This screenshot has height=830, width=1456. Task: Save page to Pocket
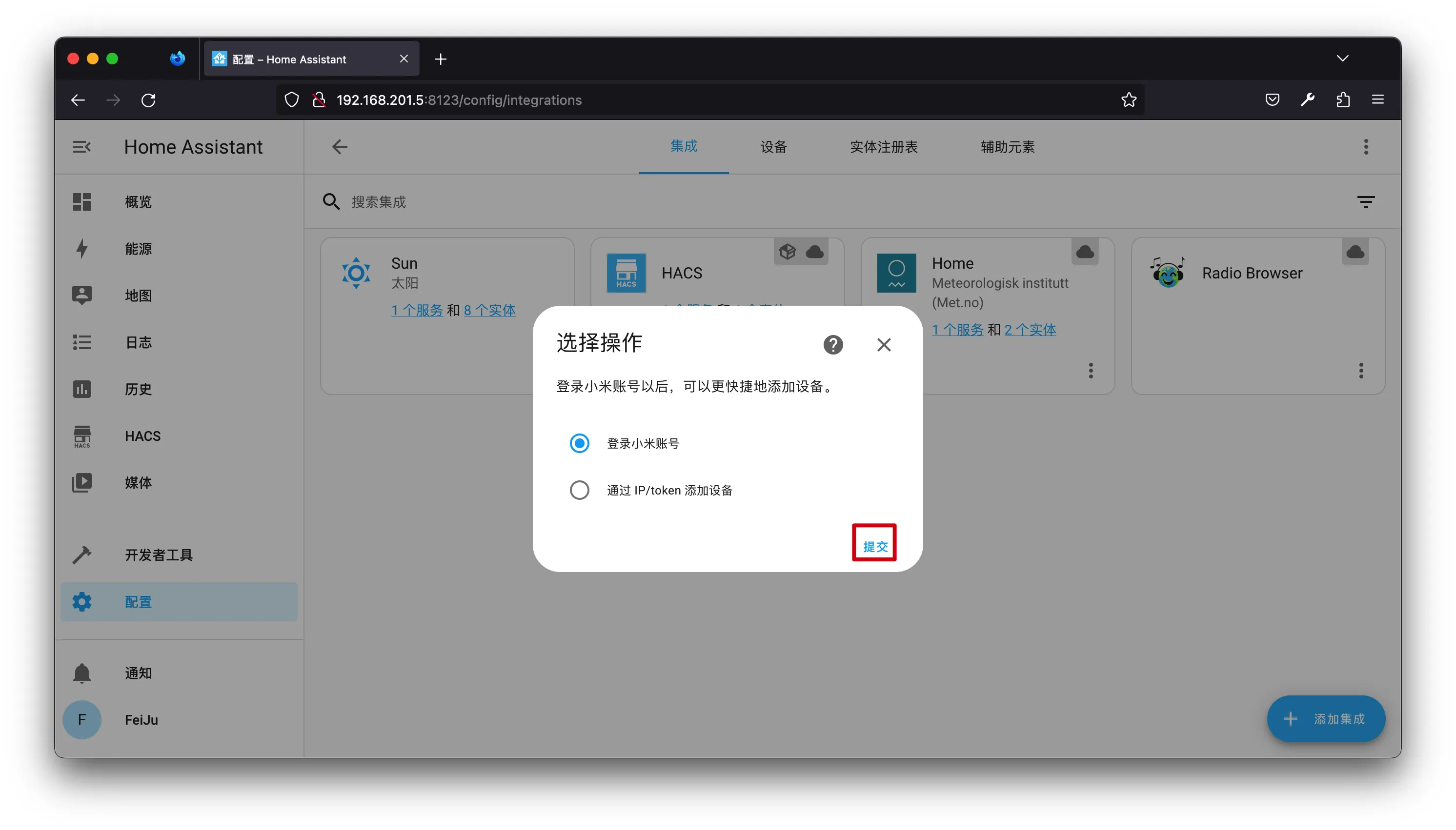(1272, 100)
